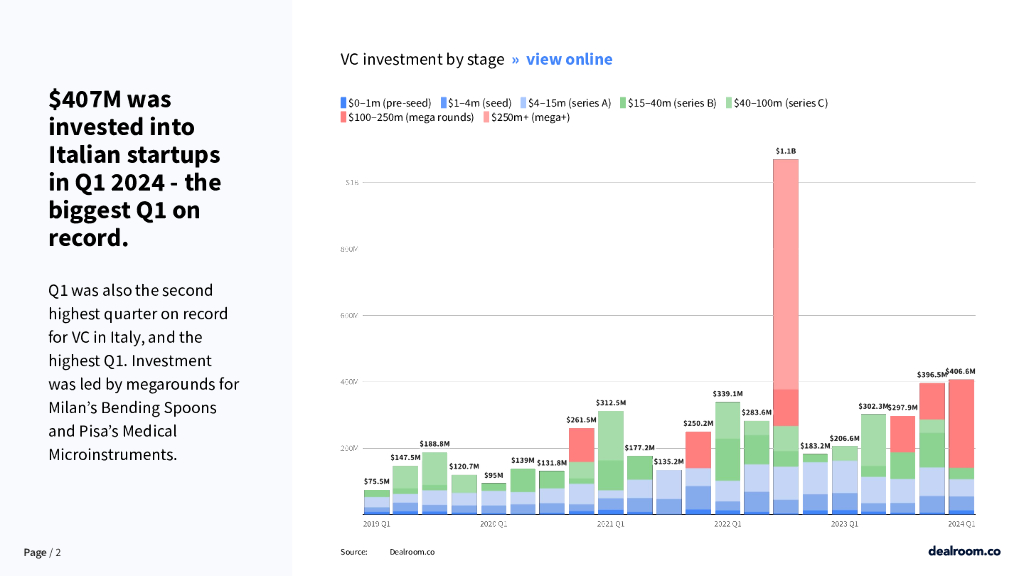Click the mega rounds red legend square
The image size is (1024, 576).
pos(343,118)
